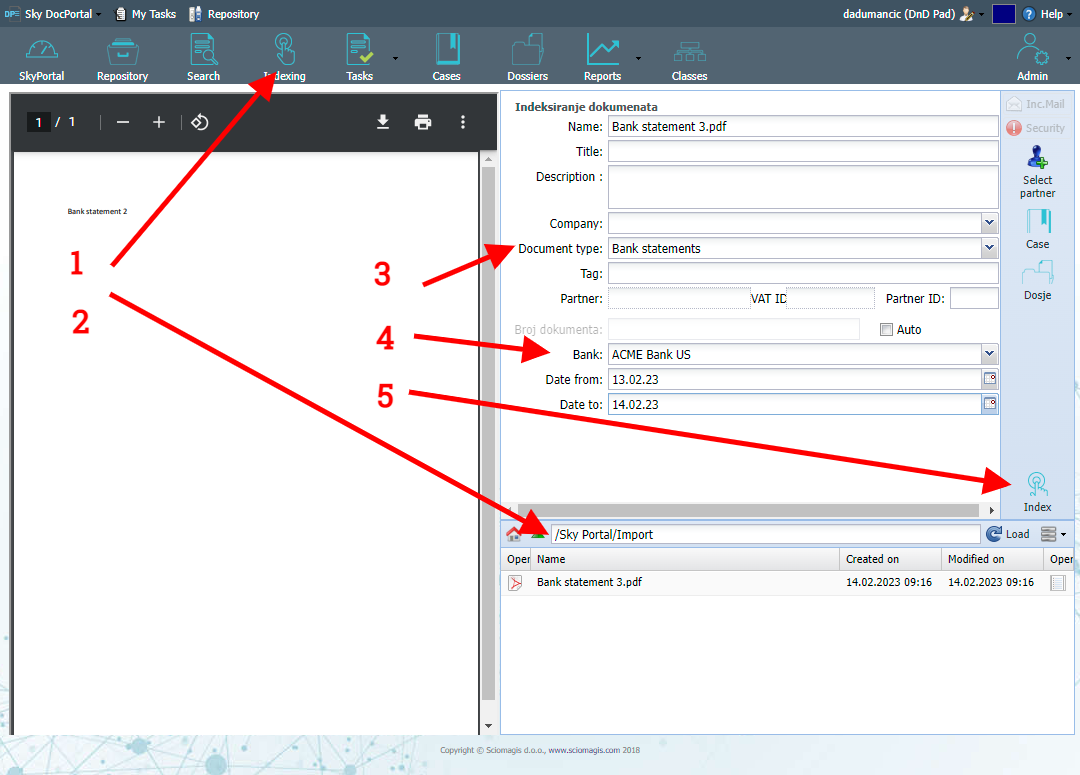Click PDF icon of Bank statement 3.pdf
1080x775 pixels.
coord(515,583)
